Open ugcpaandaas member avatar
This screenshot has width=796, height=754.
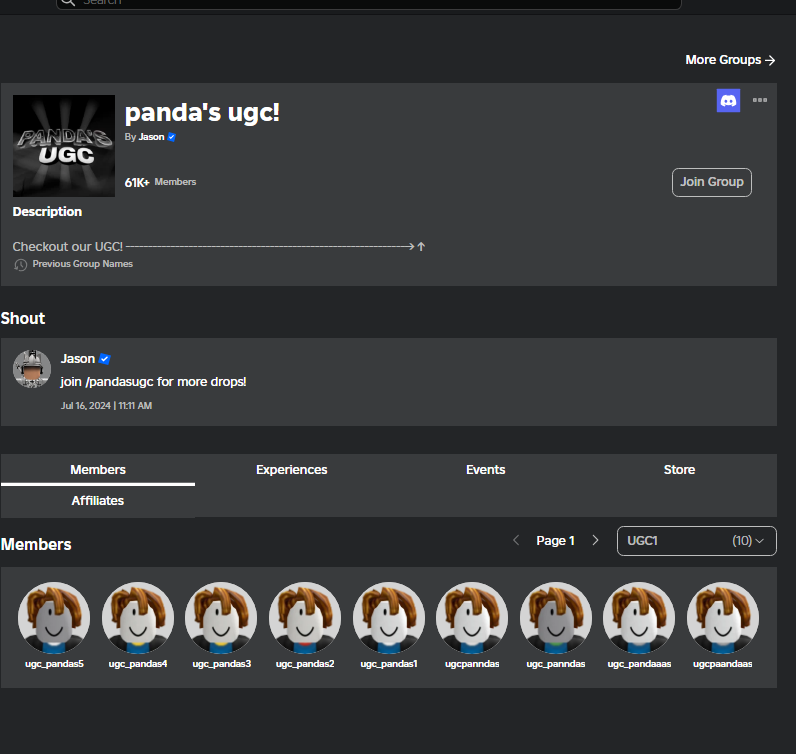pyautogui.click(x=723, y=618)
